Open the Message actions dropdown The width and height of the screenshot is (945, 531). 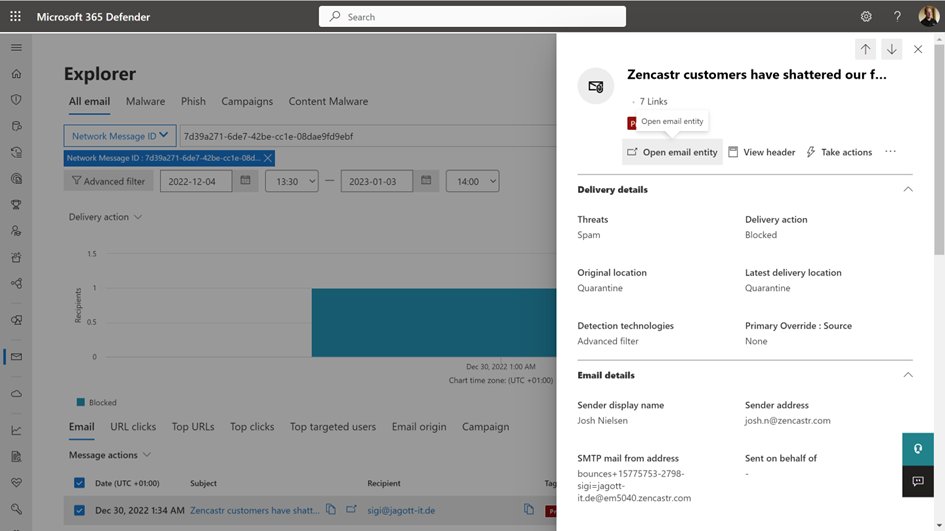coord(110,454)
